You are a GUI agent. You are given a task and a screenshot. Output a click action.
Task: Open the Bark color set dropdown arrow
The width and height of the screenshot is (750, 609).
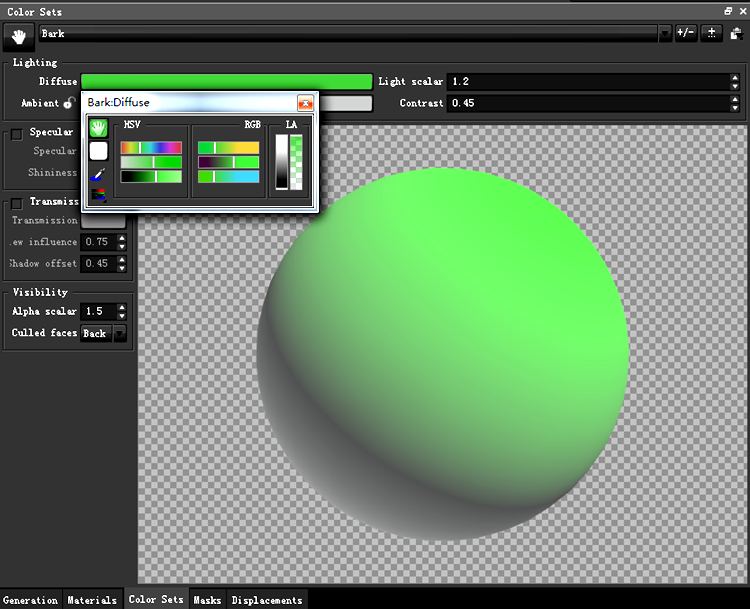click(x=665, y=33)
